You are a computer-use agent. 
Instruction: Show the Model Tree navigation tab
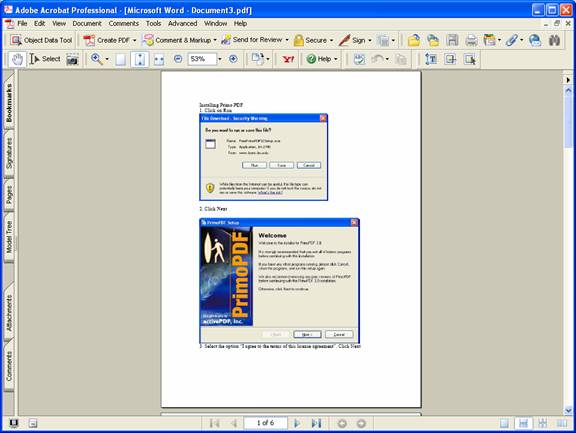click(x=9, y=237)
